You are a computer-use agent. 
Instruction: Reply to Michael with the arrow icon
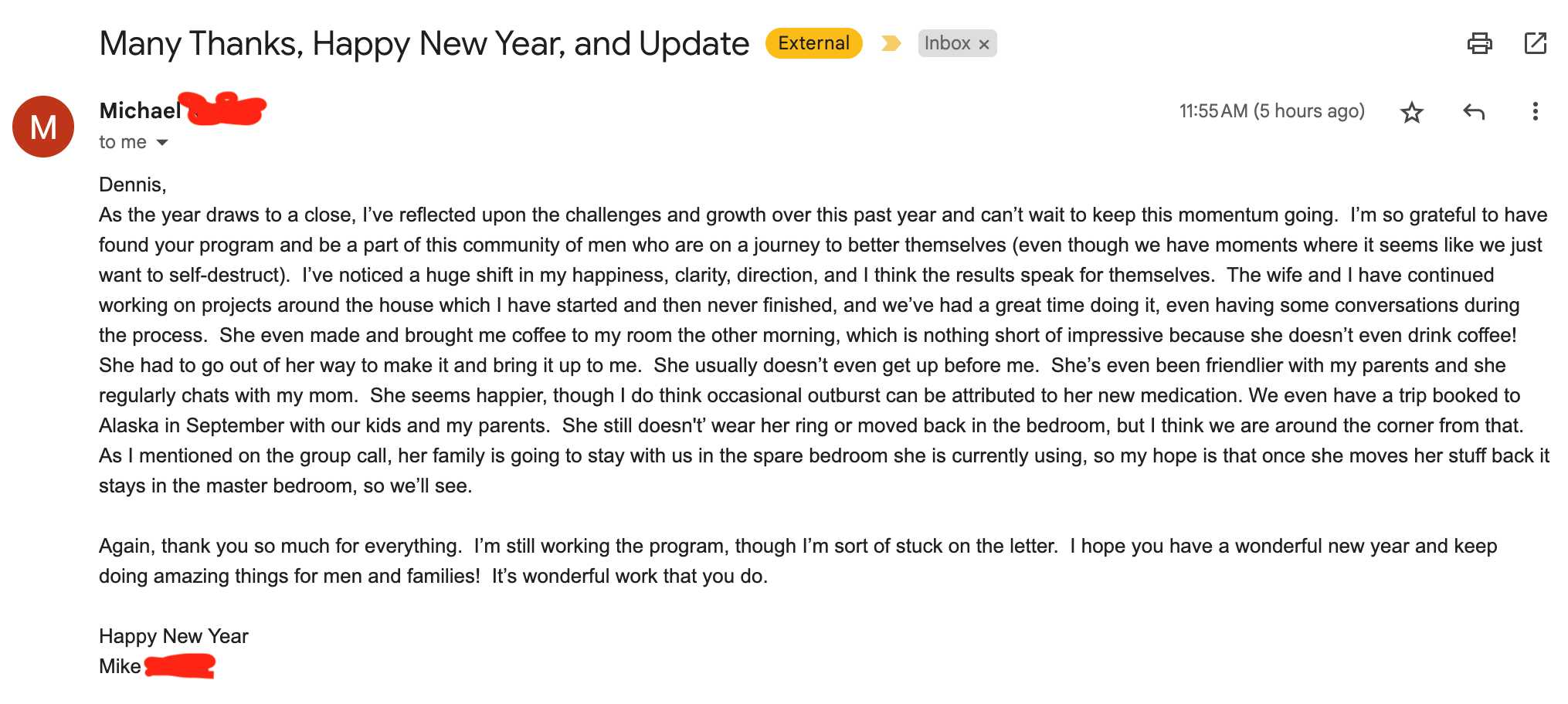click(x=1473, y=112)
